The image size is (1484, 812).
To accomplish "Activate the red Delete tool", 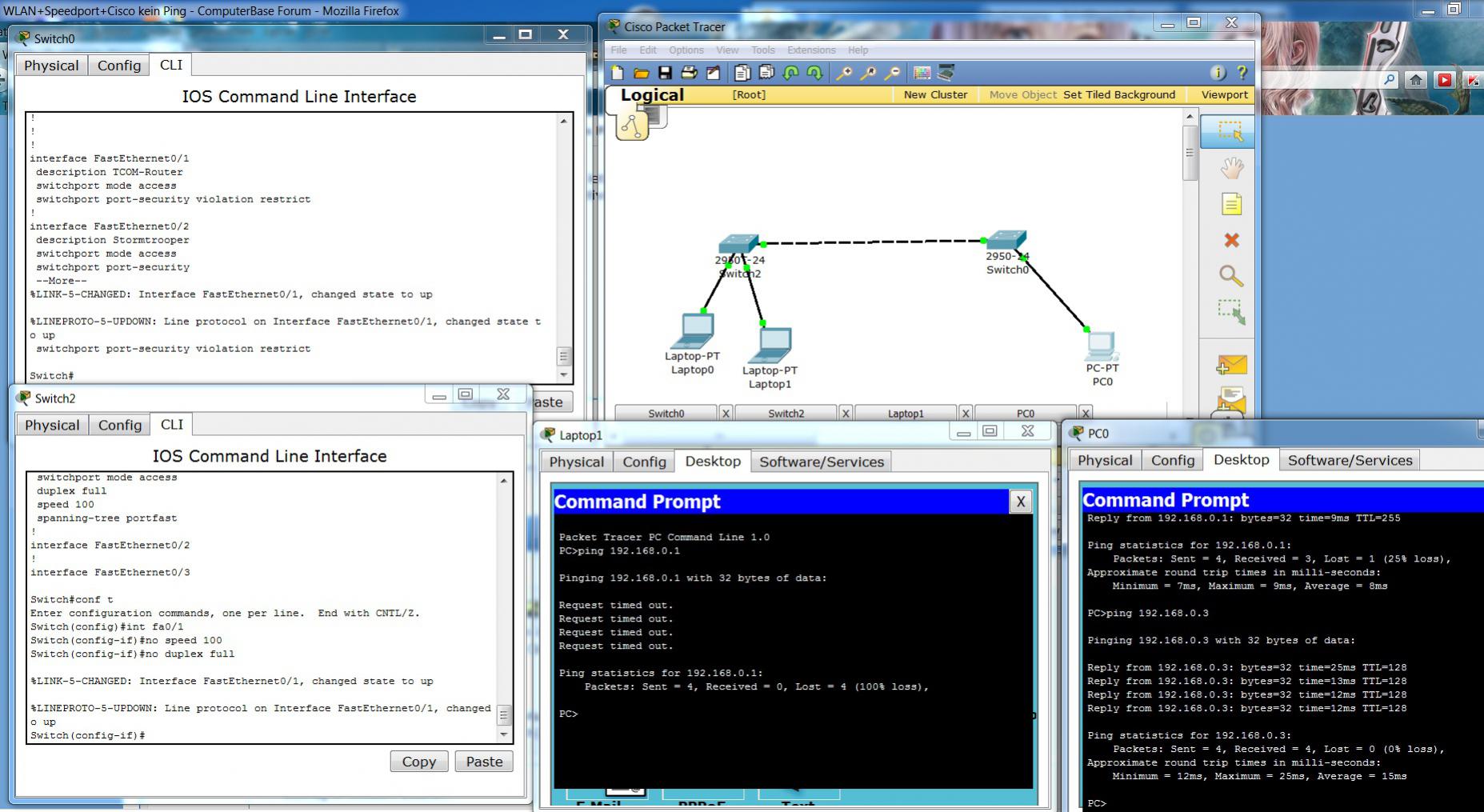I will point(1231,240).
